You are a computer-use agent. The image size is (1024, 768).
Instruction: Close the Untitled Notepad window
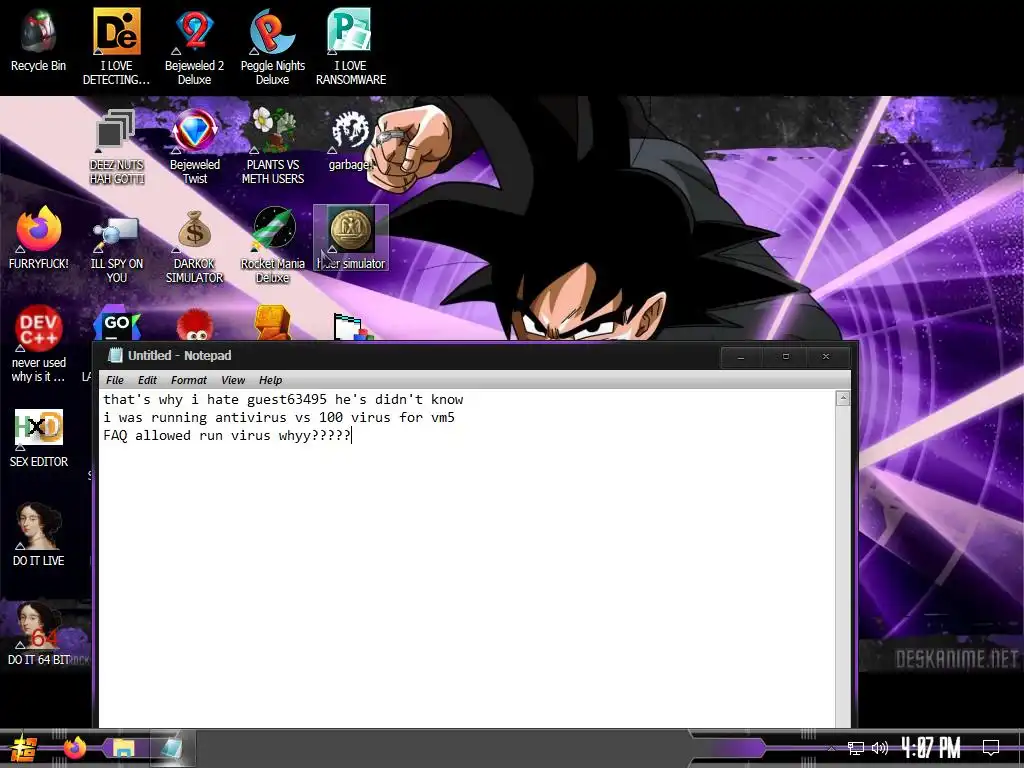(826, 357)
